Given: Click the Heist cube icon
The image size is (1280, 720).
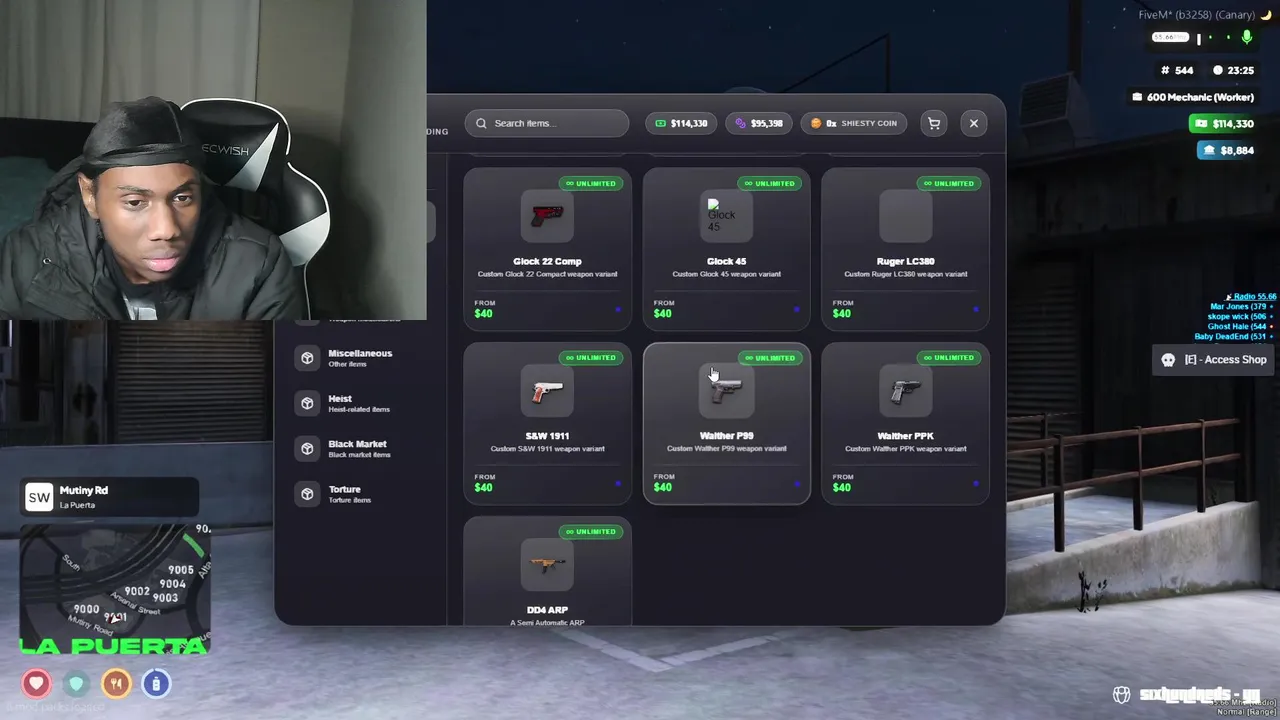Looking at the screenshot, I should [307, 403].
